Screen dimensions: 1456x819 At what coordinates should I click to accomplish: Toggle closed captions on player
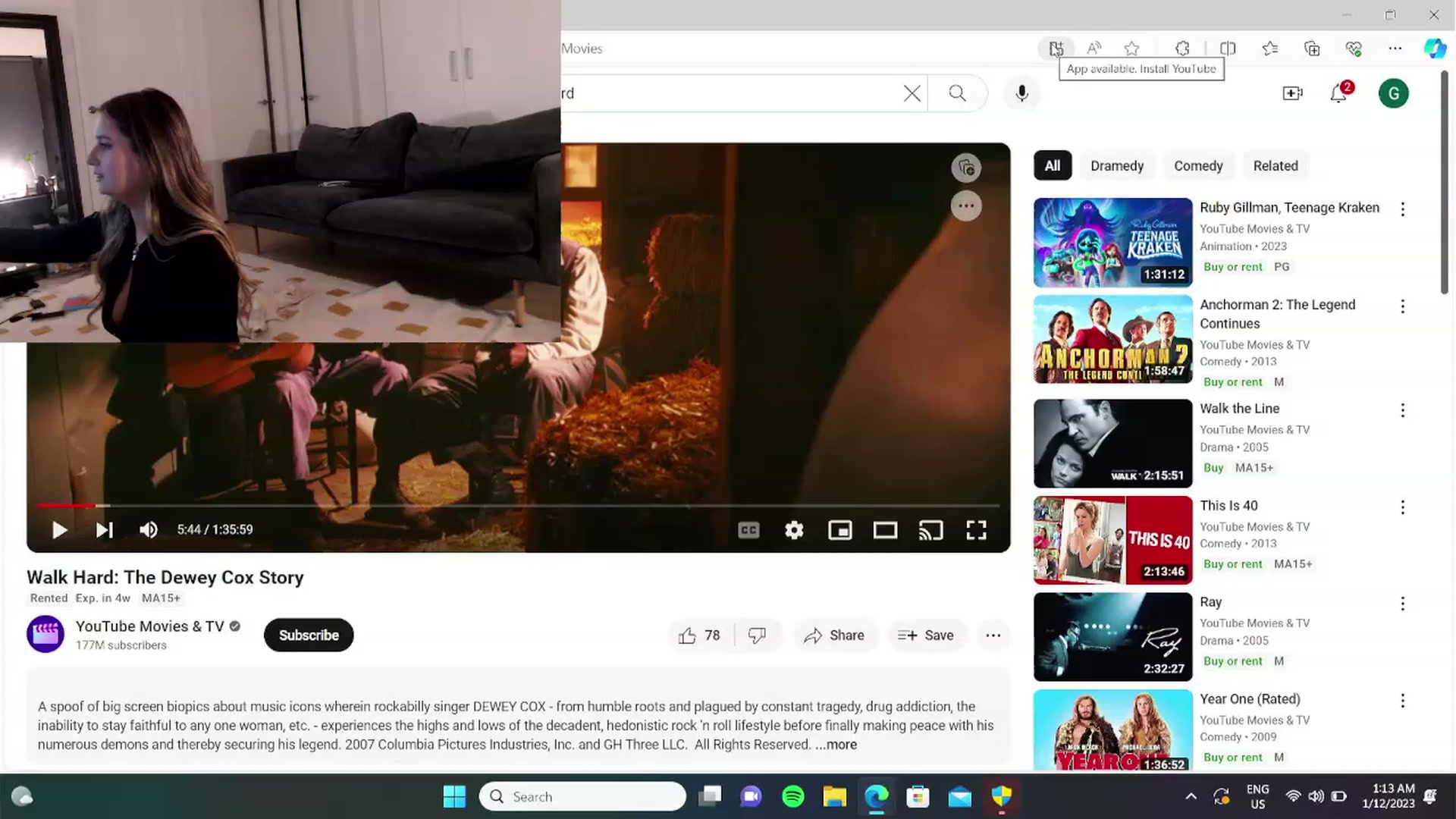tap(748, 530)
